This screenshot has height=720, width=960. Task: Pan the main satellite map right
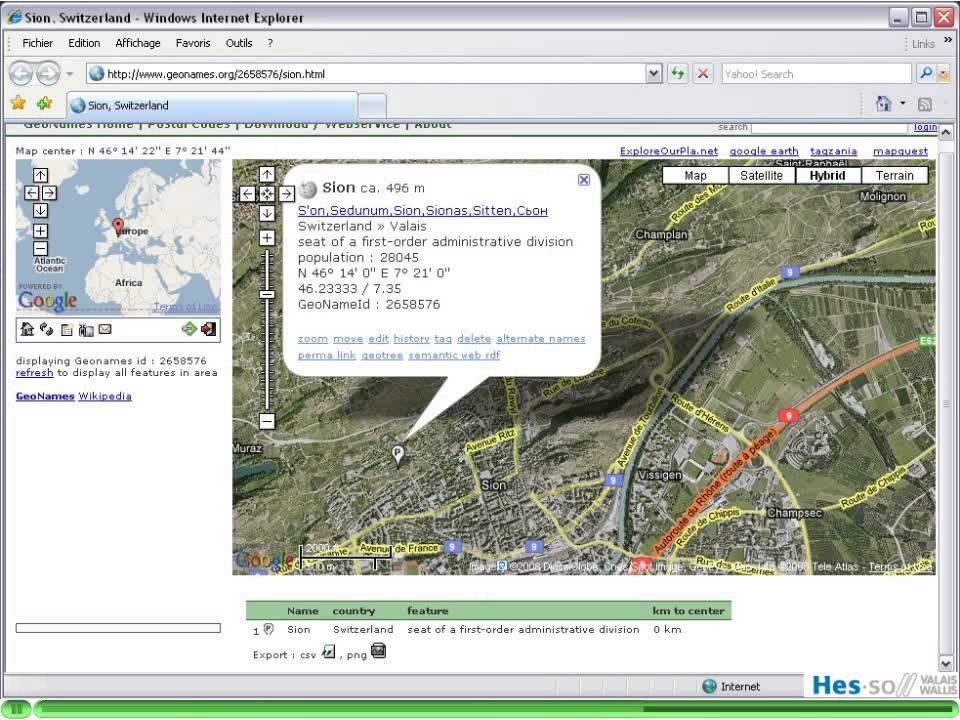coord(287,194)
